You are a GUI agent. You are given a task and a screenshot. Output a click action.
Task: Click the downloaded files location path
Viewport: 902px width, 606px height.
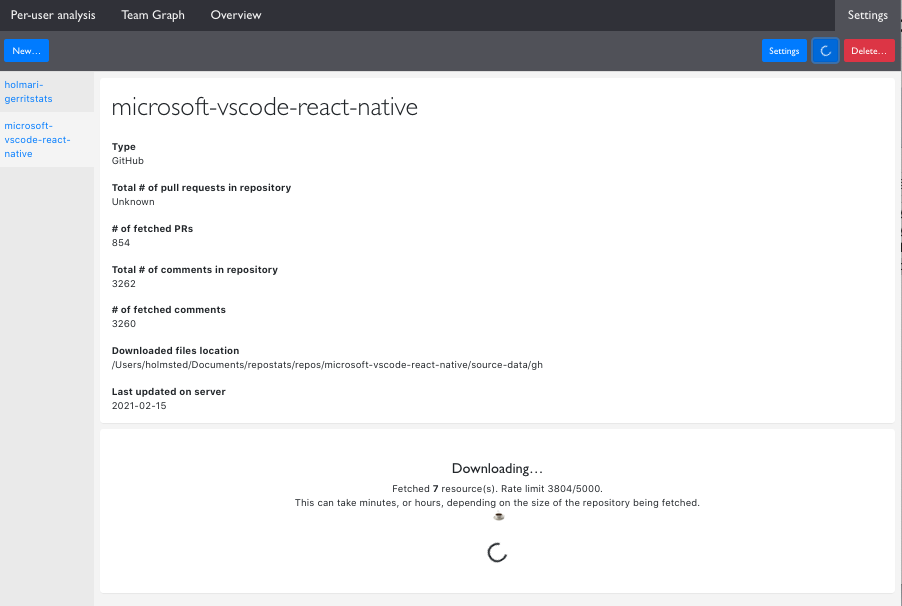[x=327, y=364]
